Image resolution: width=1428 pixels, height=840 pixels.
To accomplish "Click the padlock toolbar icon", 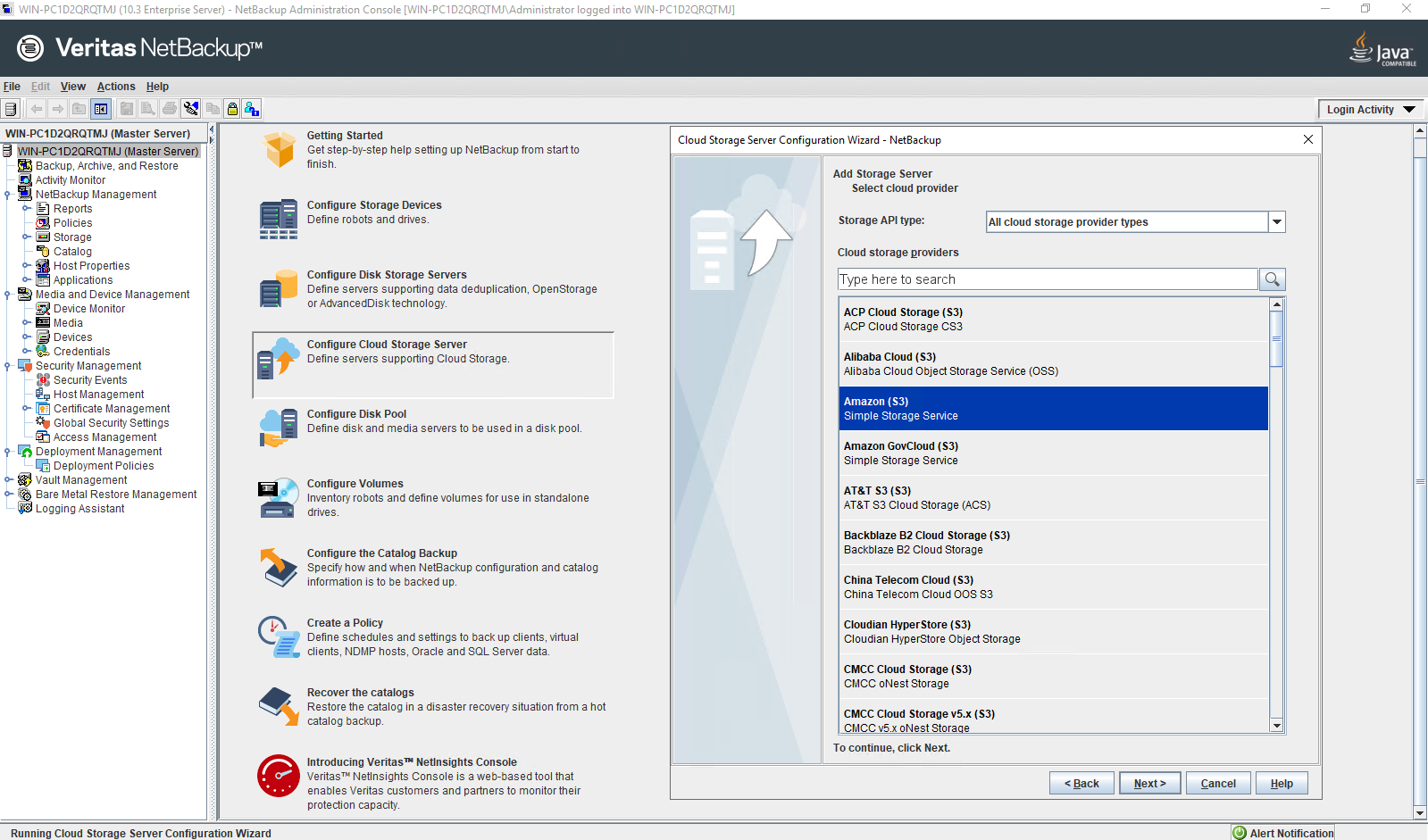I will point(232,109).
